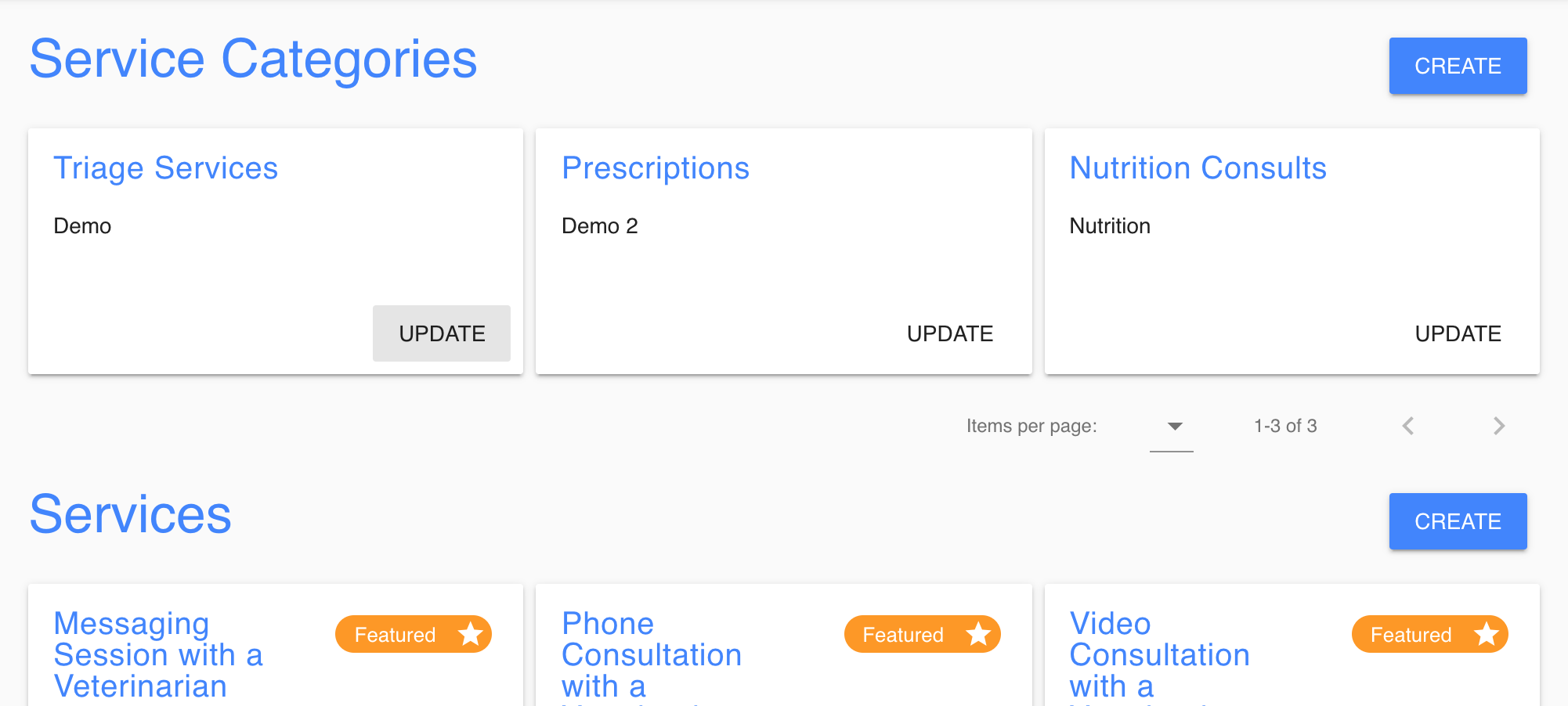Click Featured badge on Video Consultation card

pyautogui.click(x=1411, y=635)
